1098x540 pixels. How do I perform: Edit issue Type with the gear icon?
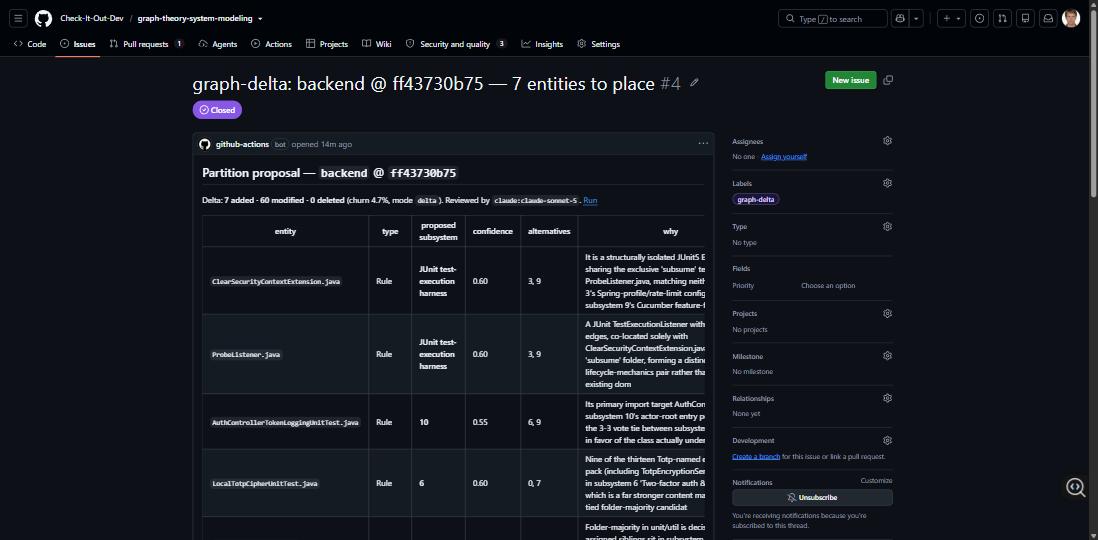887,226
